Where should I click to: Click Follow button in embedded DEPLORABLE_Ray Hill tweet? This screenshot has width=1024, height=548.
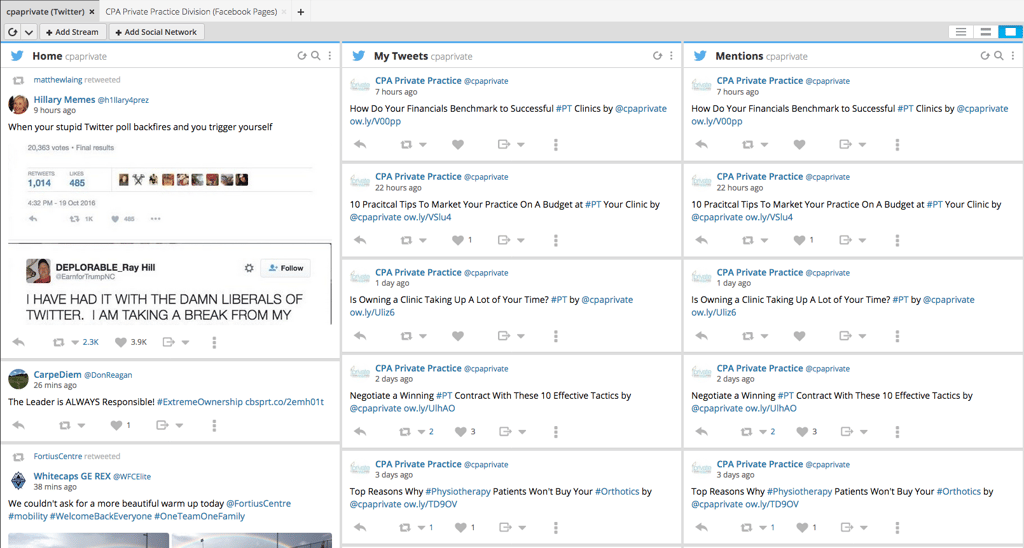pos(286,268)
